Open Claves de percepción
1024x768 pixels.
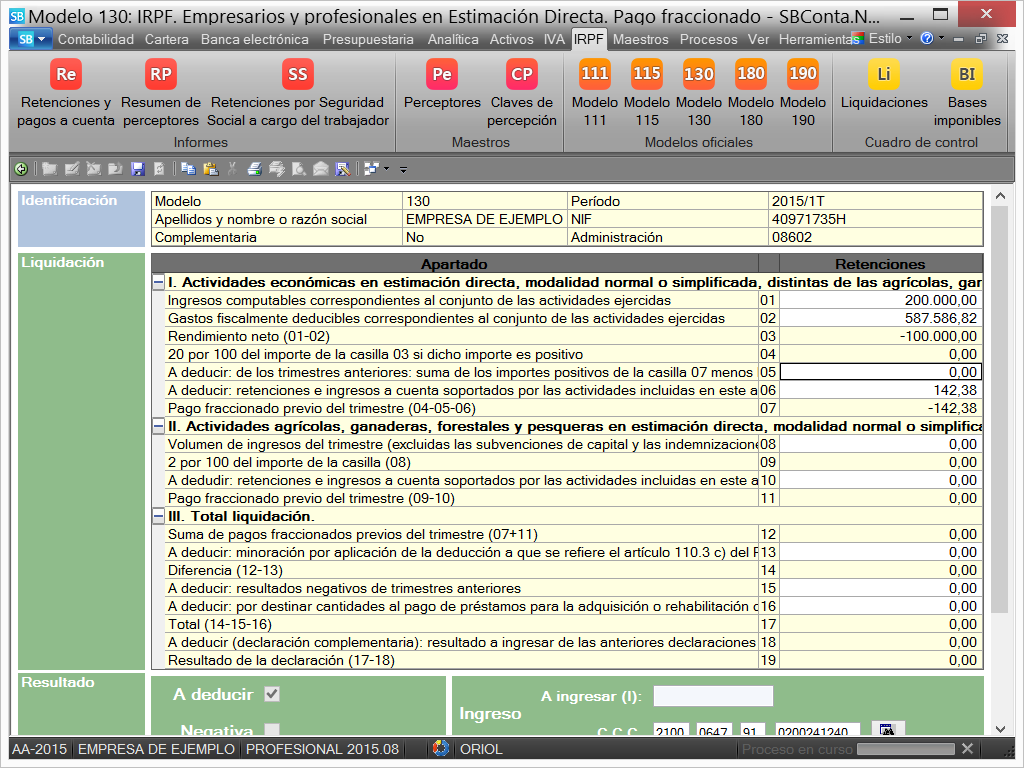pos(522,93)
